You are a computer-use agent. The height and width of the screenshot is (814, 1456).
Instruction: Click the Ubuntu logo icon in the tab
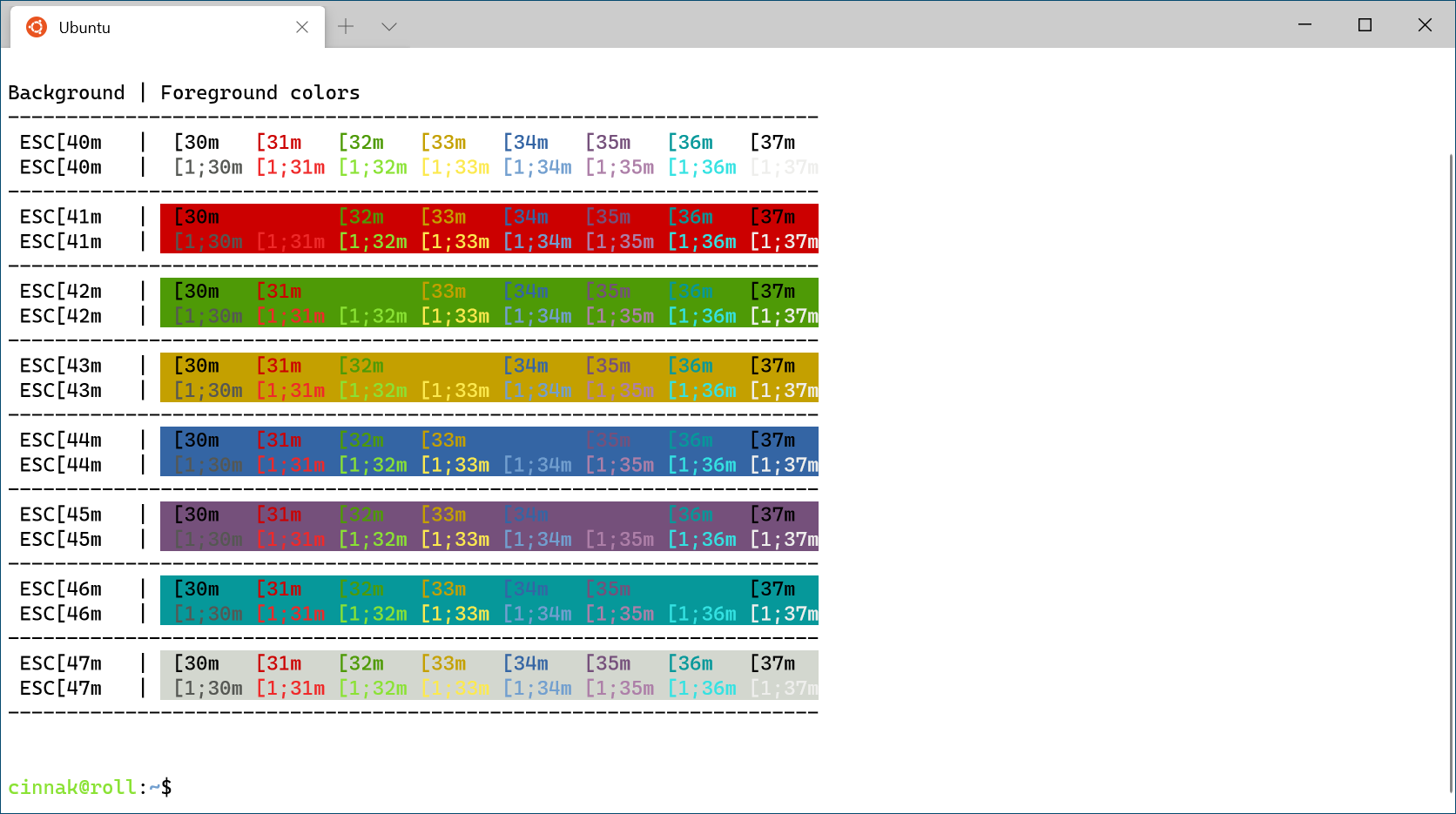pos(37,27)
